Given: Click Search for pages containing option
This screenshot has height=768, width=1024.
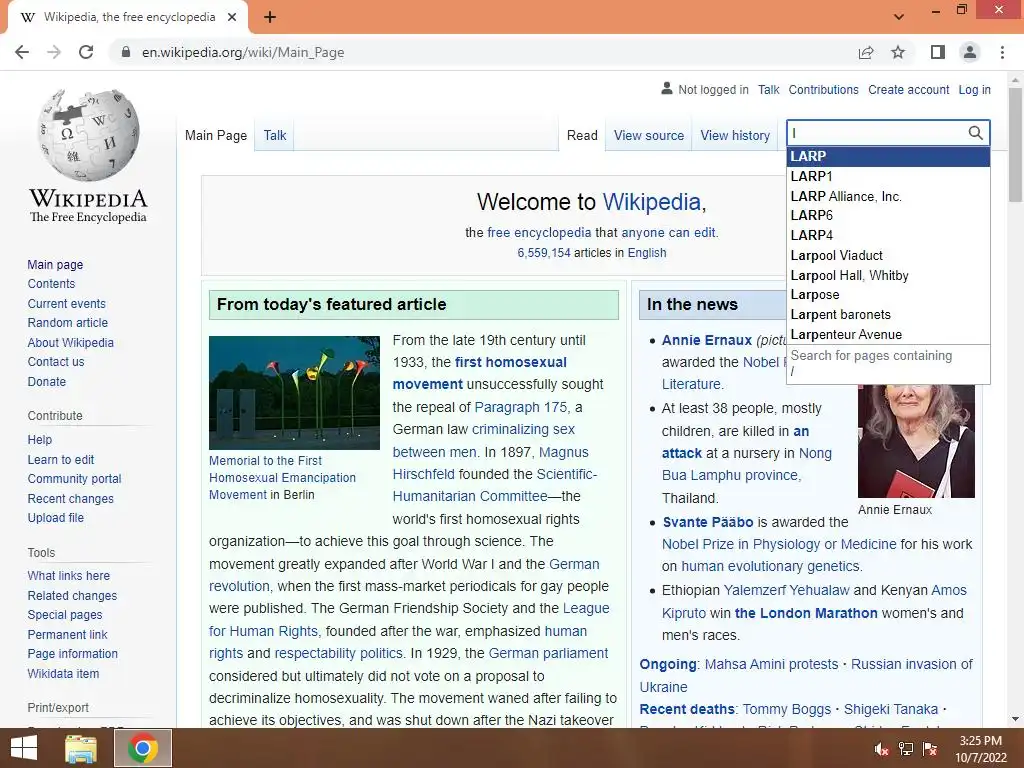Looking at the screenshot, I should click(888, 364).
